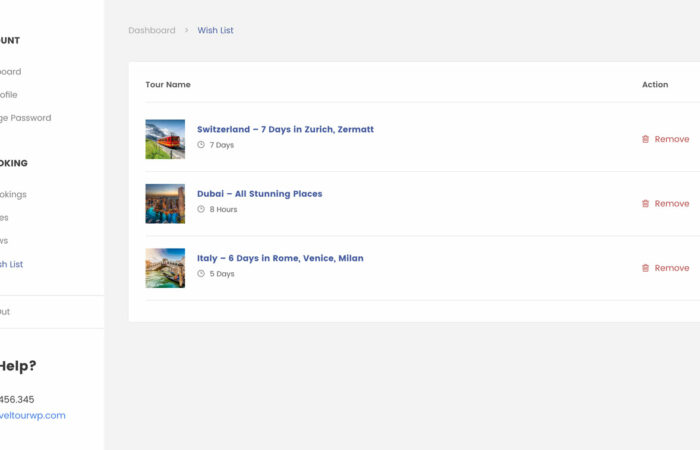Click the trash icon for the Switzerland tour
Image resolution: width=700 pixels, height=450 pixels.
click(645, 139)
